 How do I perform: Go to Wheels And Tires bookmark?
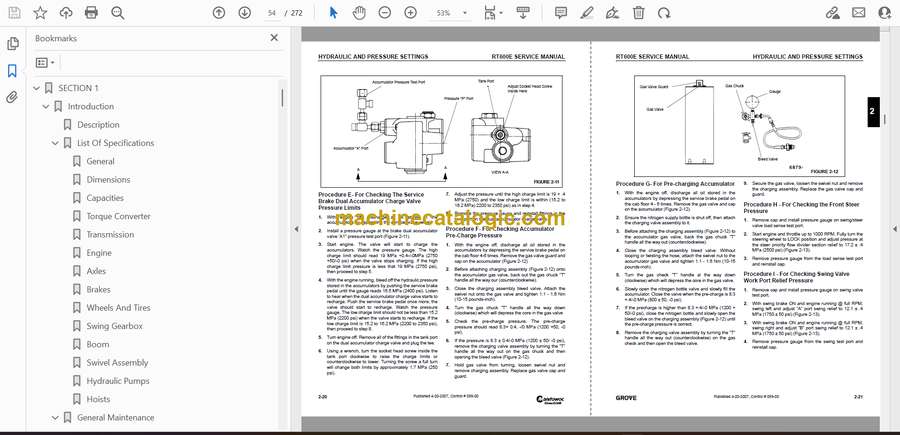(118, 308)
